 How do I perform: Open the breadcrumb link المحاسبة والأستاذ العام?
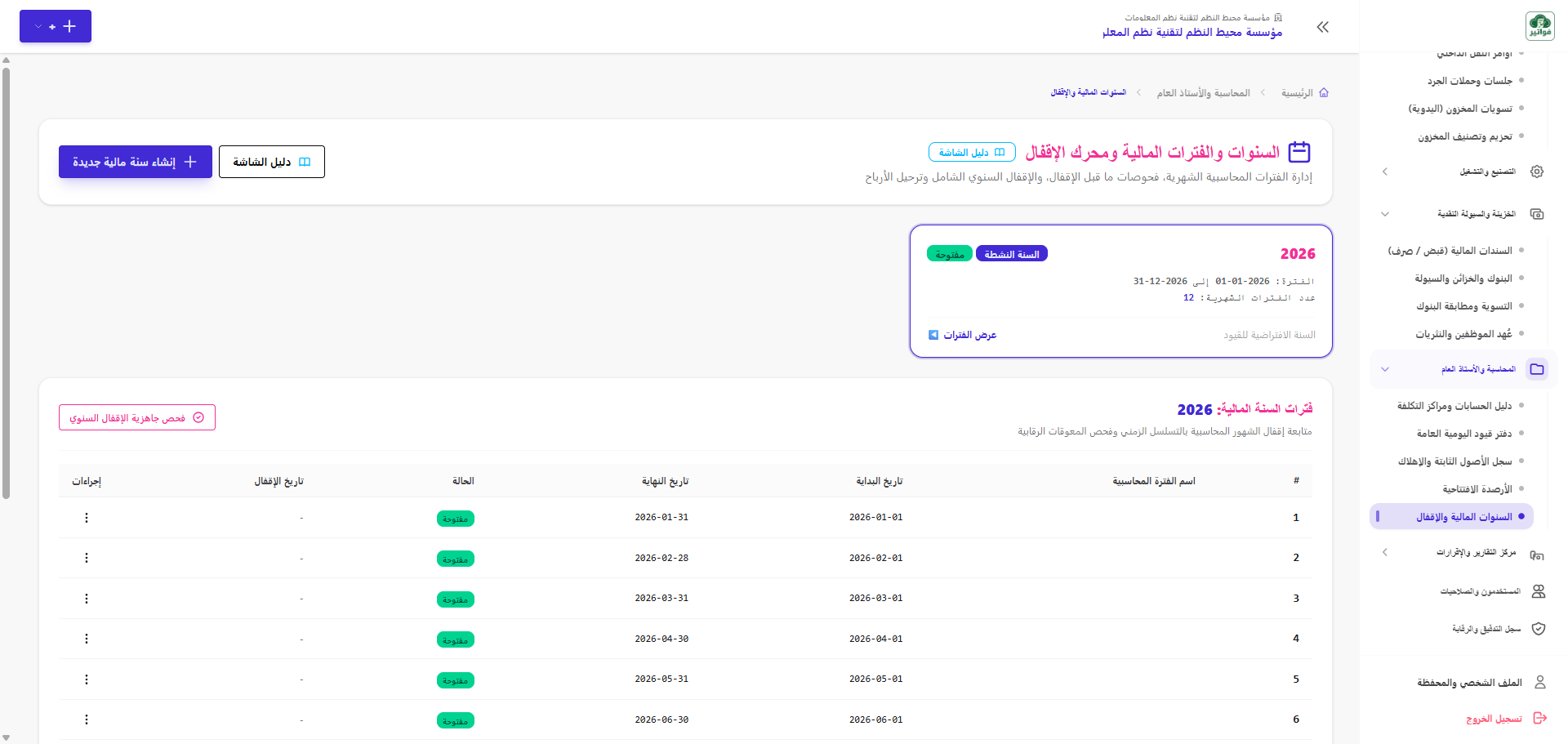click(x=1203, y=93)
